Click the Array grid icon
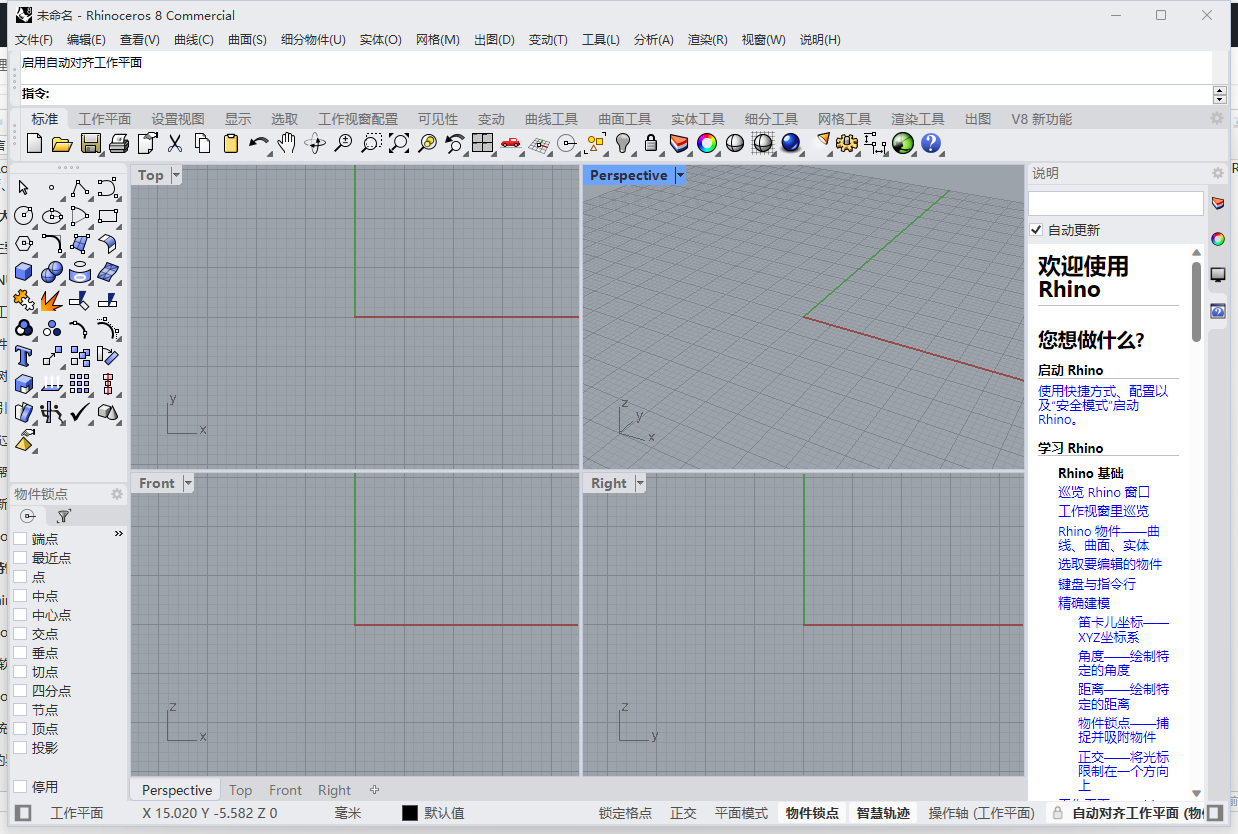This screenshot has width=1238, height=834. (80, 384)
